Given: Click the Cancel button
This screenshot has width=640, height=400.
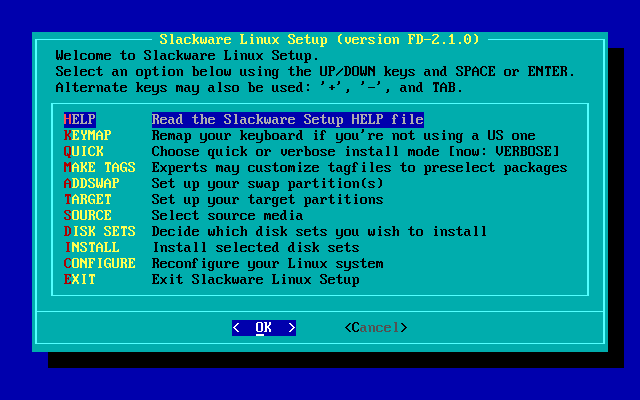Looking at the screenshot, I should pos(376,327).
